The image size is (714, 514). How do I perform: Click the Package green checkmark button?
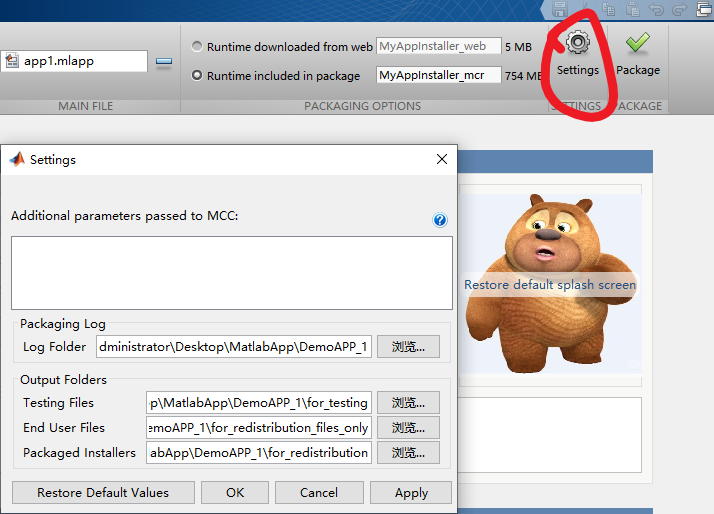click(x=638, y=54)
